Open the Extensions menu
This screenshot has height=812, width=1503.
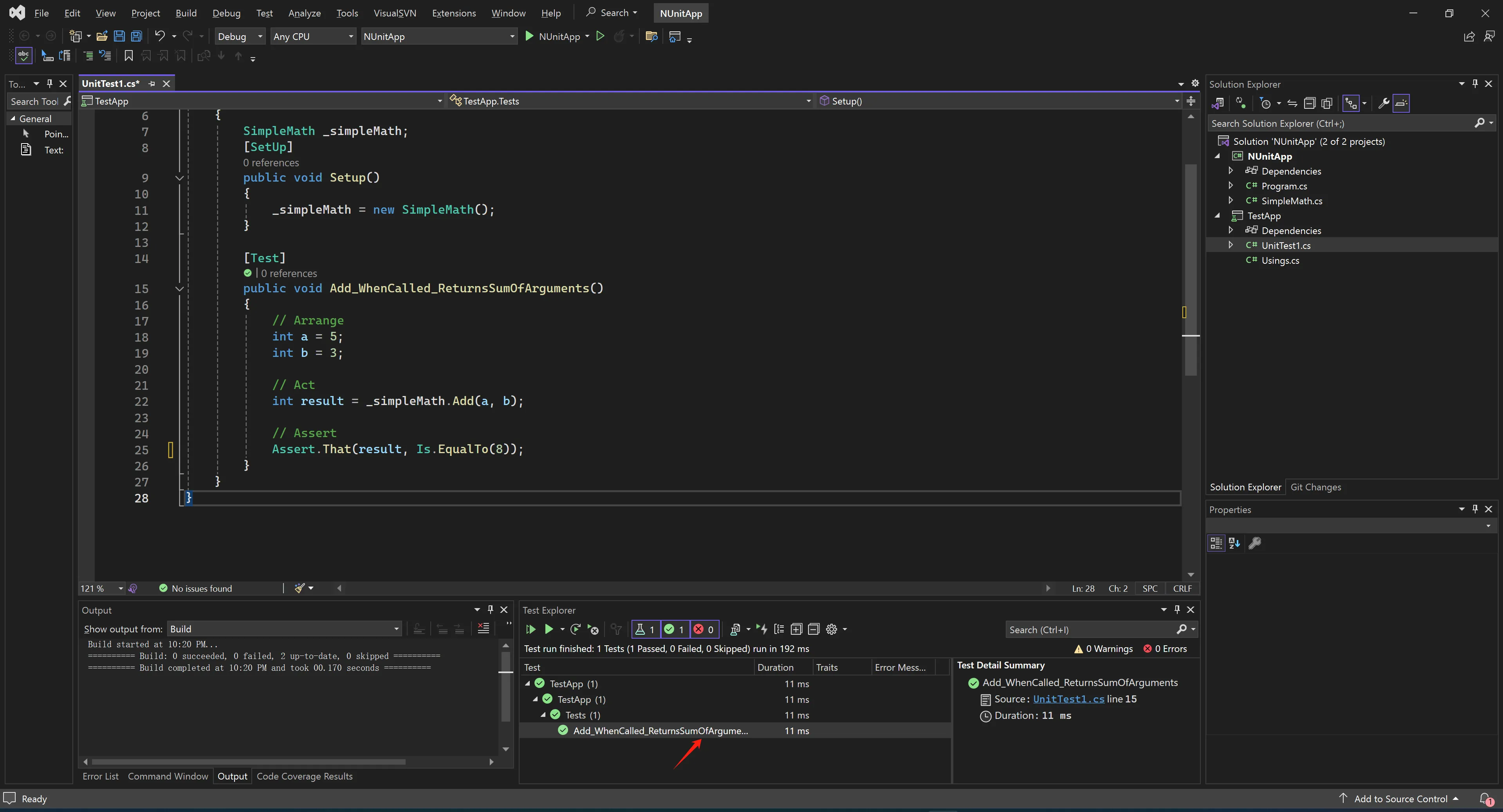454,13
